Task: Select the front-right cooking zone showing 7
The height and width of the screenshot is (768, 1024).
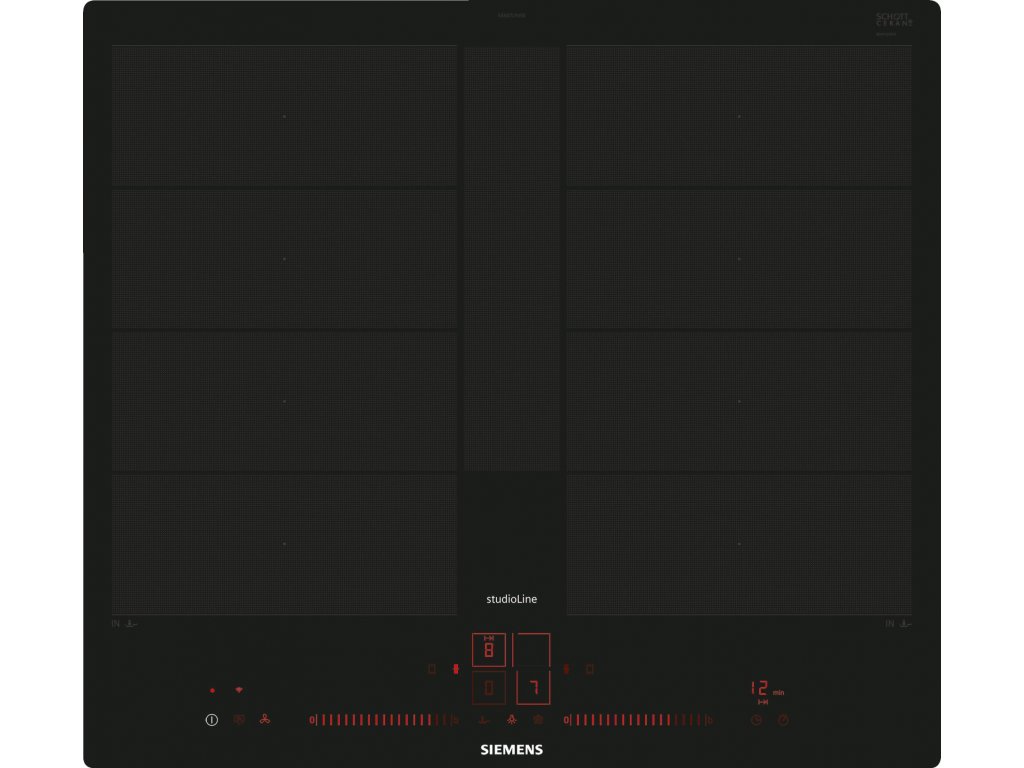Action: (533, 687)
